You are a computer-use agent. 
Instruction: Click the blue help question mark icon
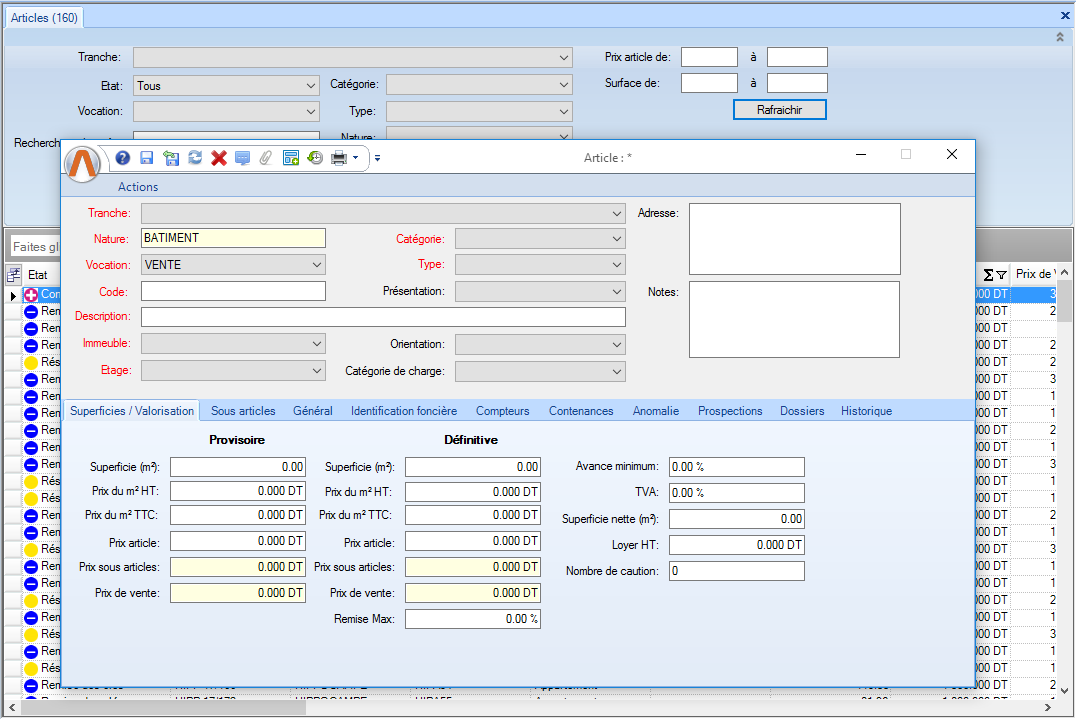tap(123, 158)
